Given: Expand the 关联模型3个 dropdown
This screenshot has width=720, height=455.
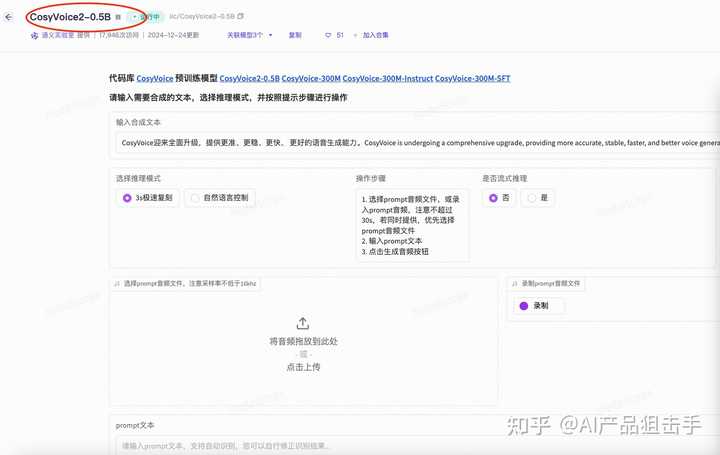Looking at the screenshot, I should click(x=250, y=35).
